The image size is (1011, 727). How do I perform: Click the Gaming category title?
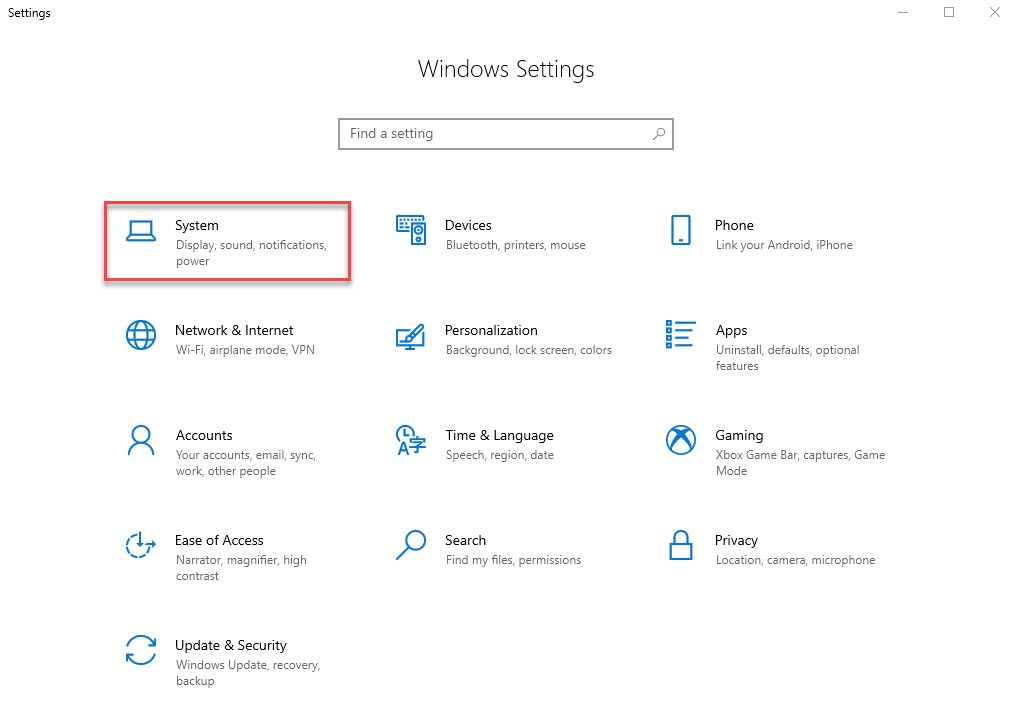739,435
